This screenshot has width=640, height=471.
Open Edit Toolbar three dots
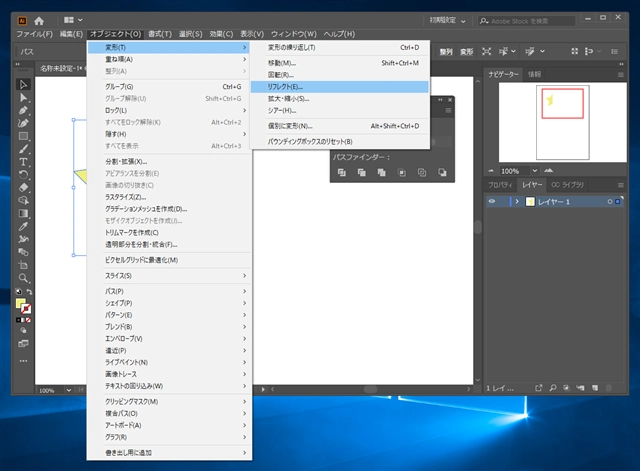(23, 361)
